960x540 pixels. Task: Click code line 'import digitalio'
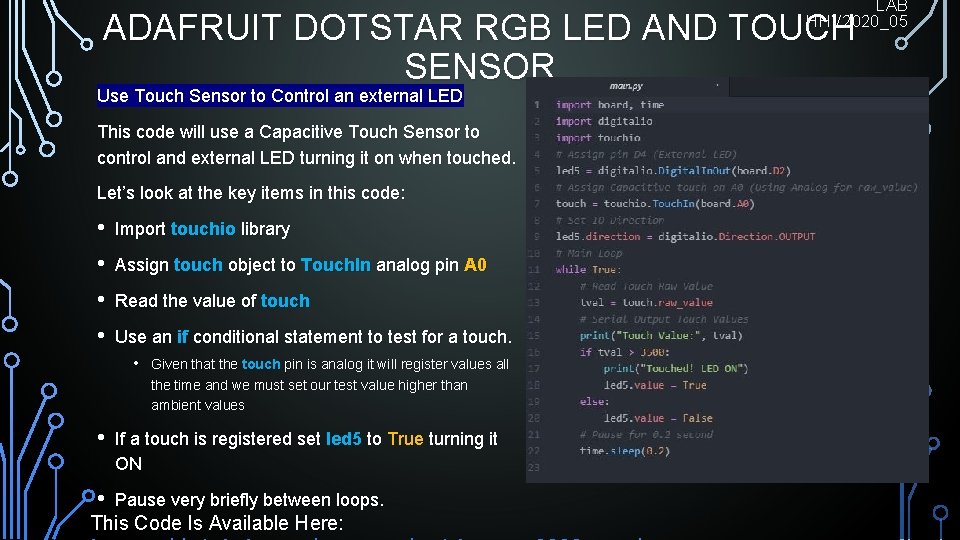click(604, 122)
